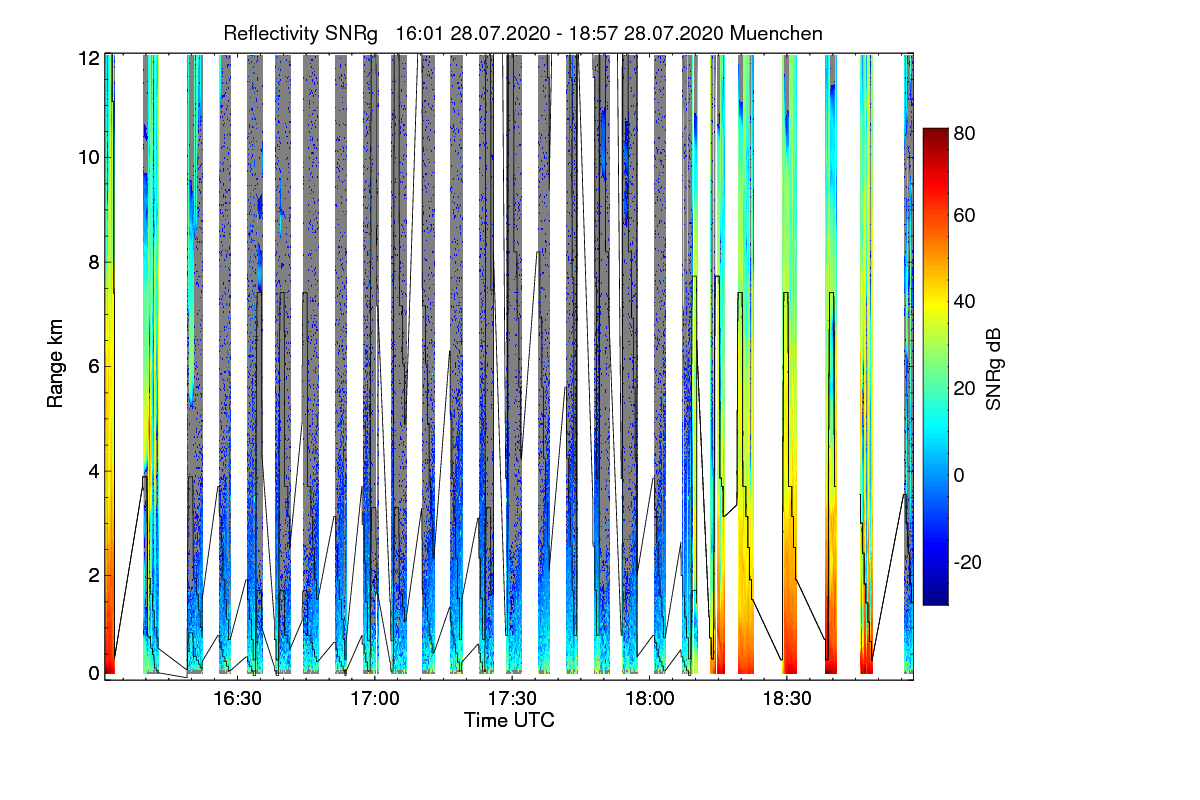Click the colorbar value 60
1200x800 pixels.
click(x=964, y=215)
